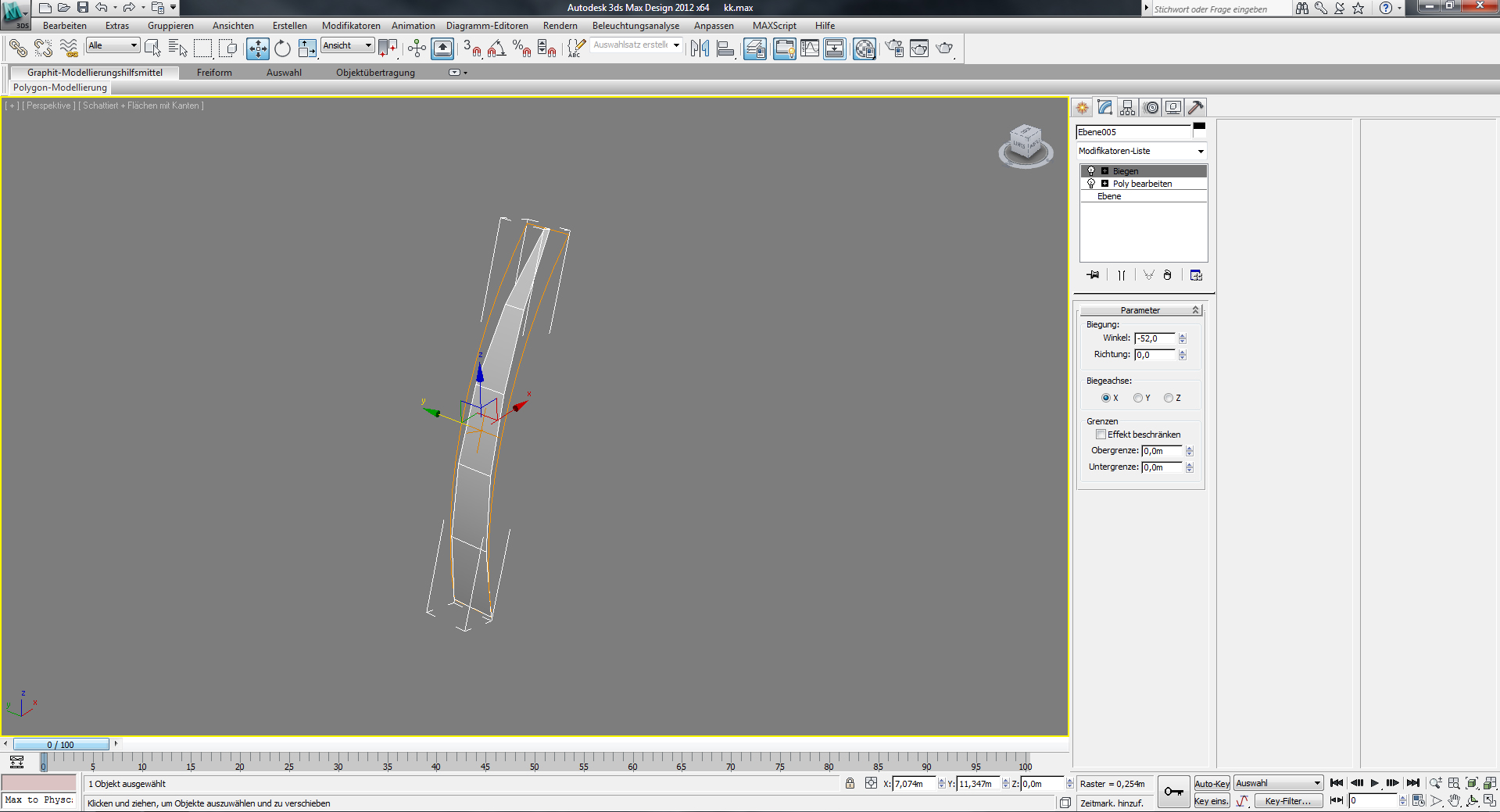
Task: Click Polygon-Modellierung panel label
Action: point(60,88)
